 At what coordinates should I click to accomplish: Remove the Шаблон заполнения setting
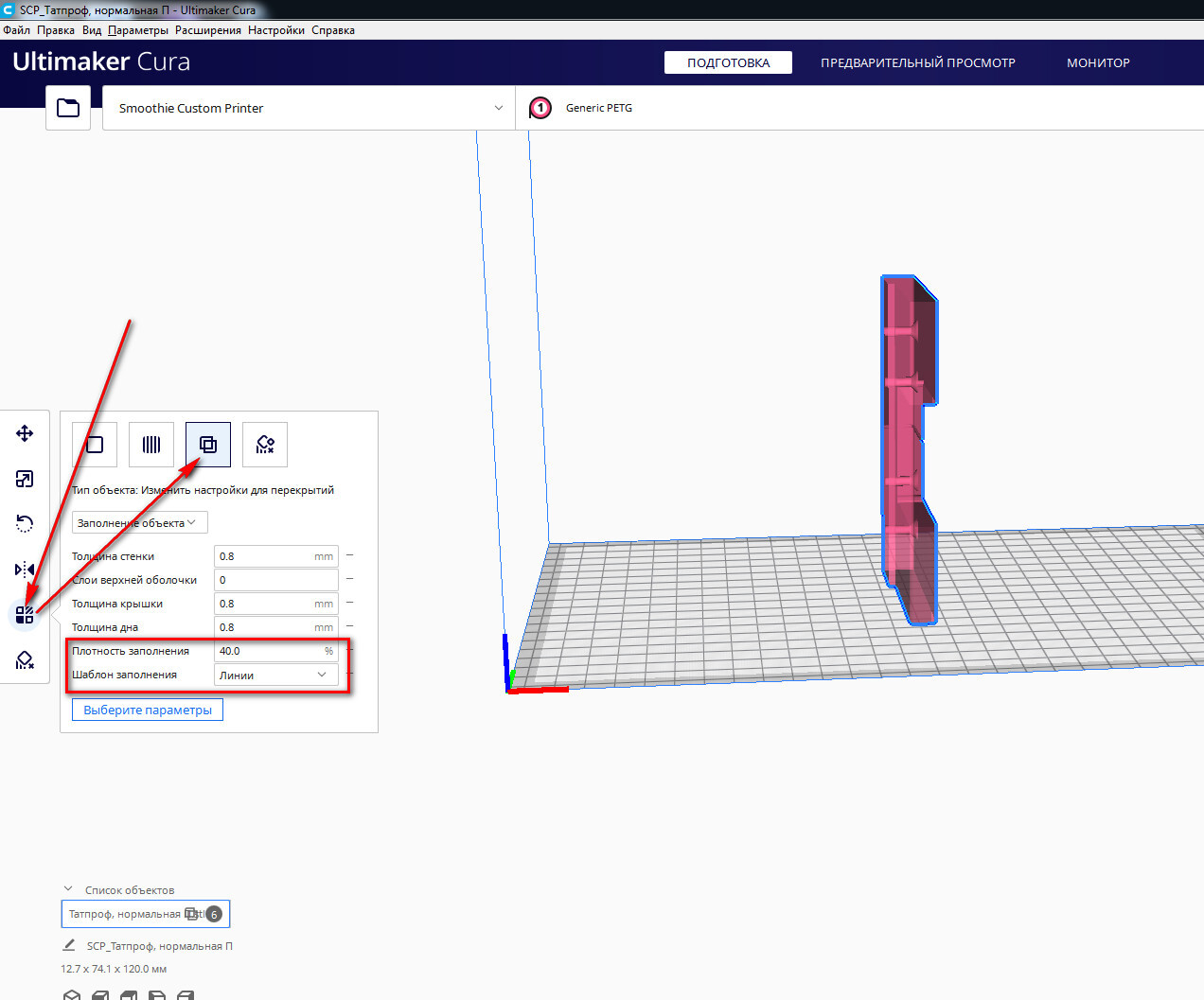click(349, 674)
